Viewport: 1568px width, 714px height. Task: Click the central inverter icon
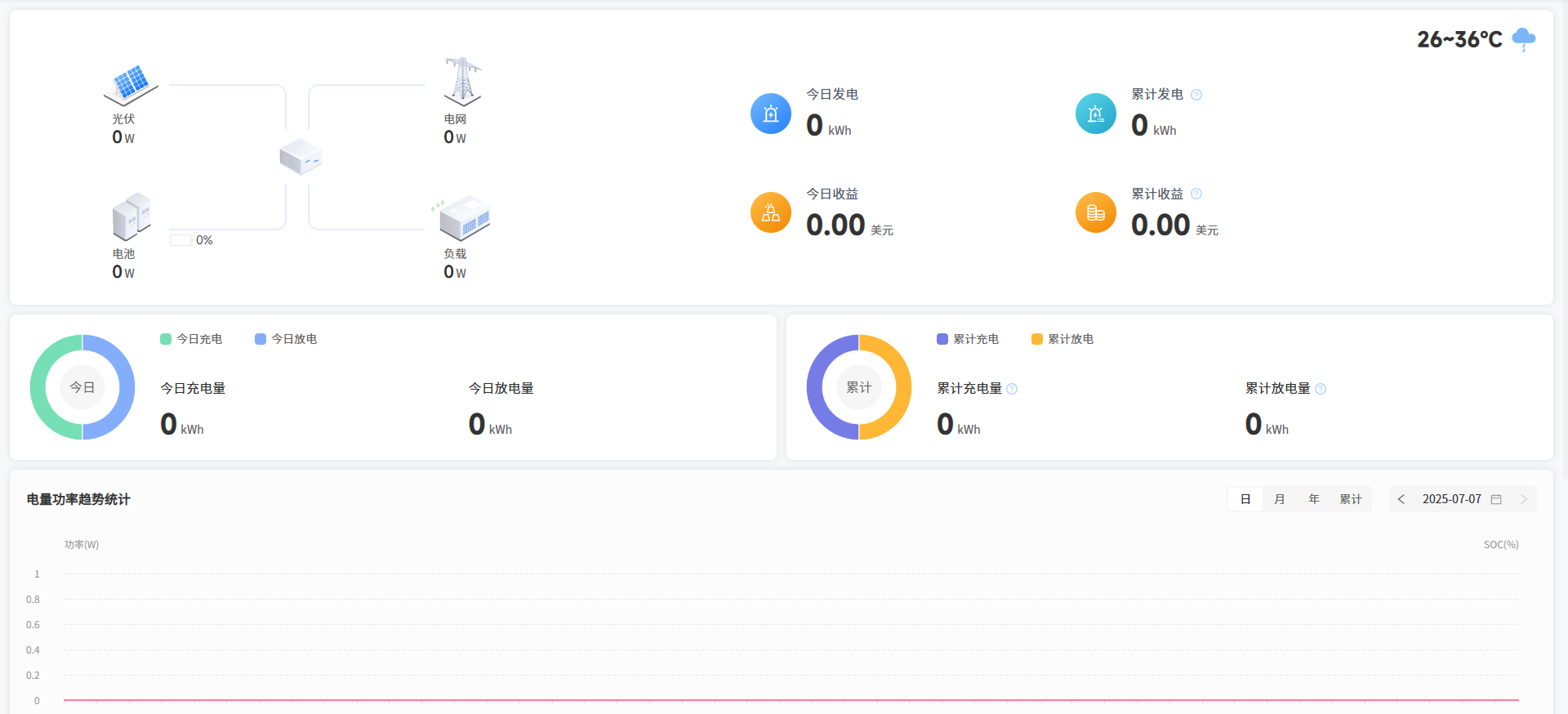point(300,157)
